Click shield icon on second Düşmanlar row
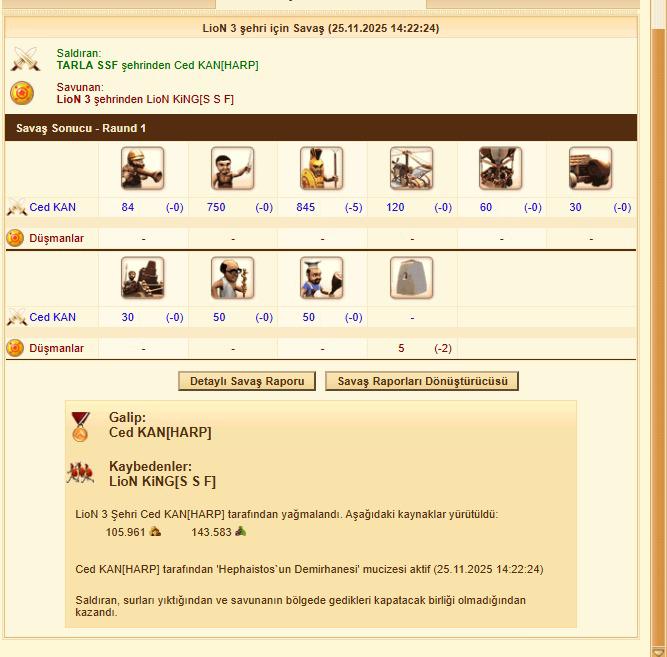667x657 pixels. [x=15, y=348]
